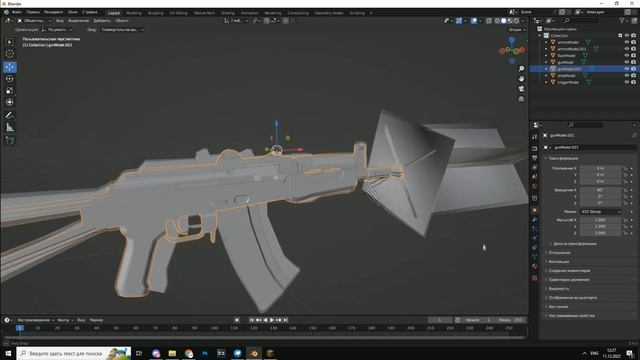Open the Файл menu
The width and height of the screenshot is (640, 360).
pyautogui.click(x=17, y=12)
